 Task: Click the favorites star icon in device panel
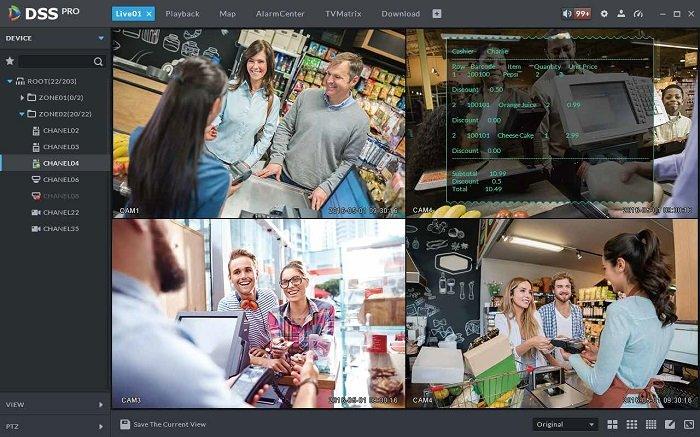pyautogui.click(x=10, y=61)
